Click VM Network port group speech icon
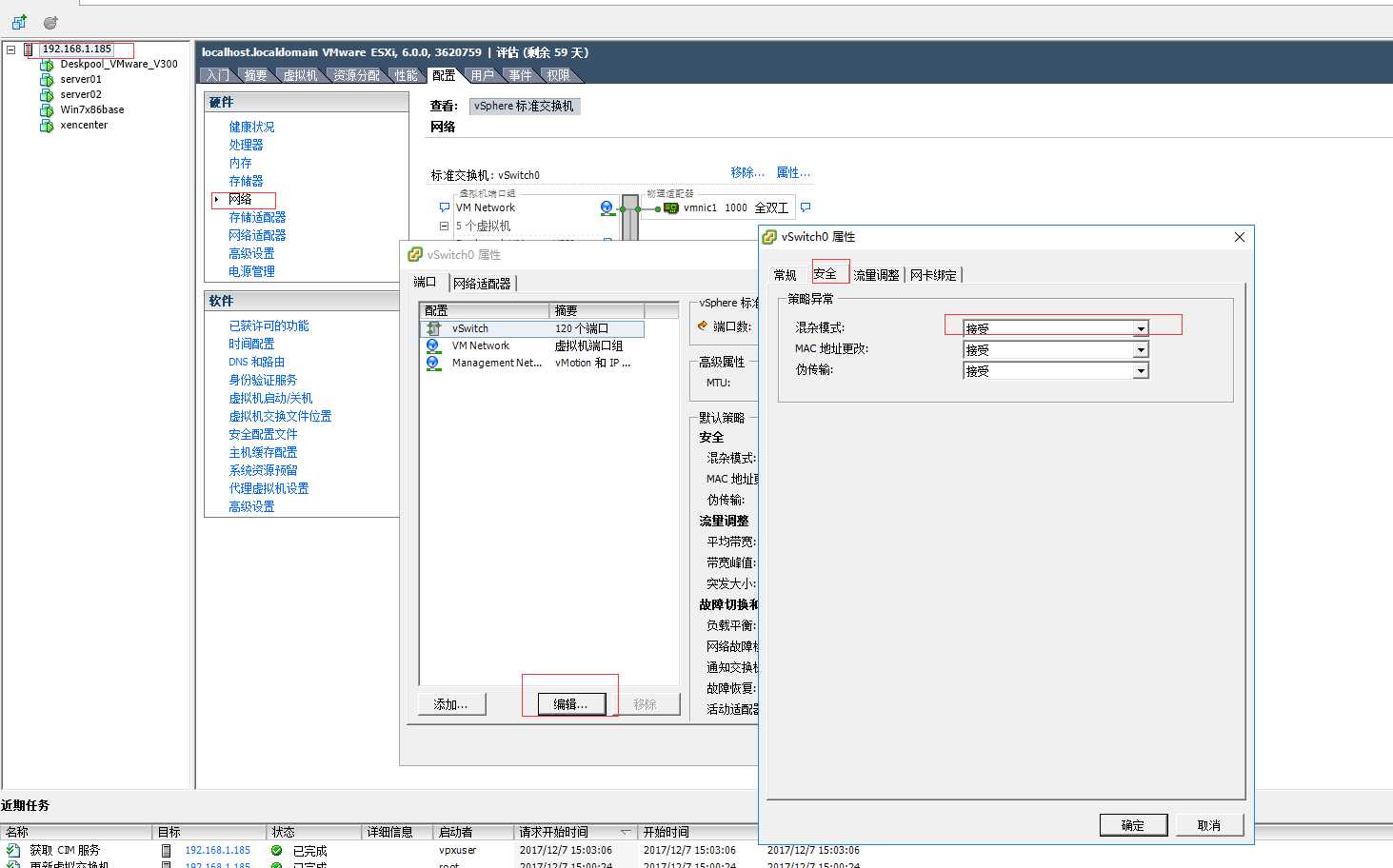This screenshot has height=868, width=1393. coord(444,207)
